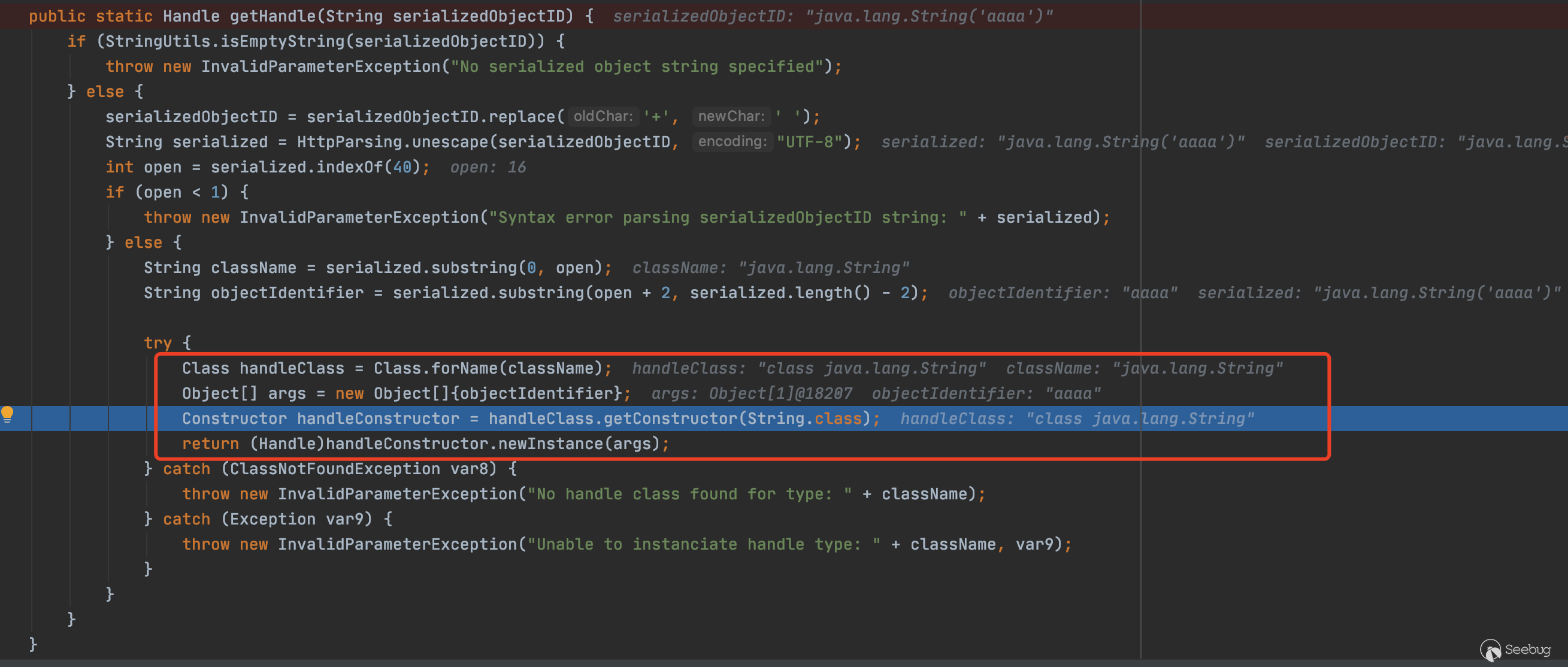Click the isEmptyString method call
The image size is (1568, 667).
coord(282,41)
